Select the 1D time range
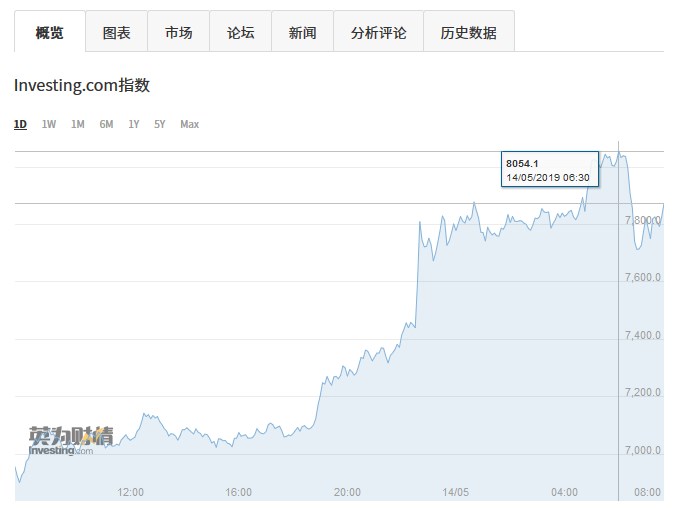675x508 pixels. coord(20,124)
